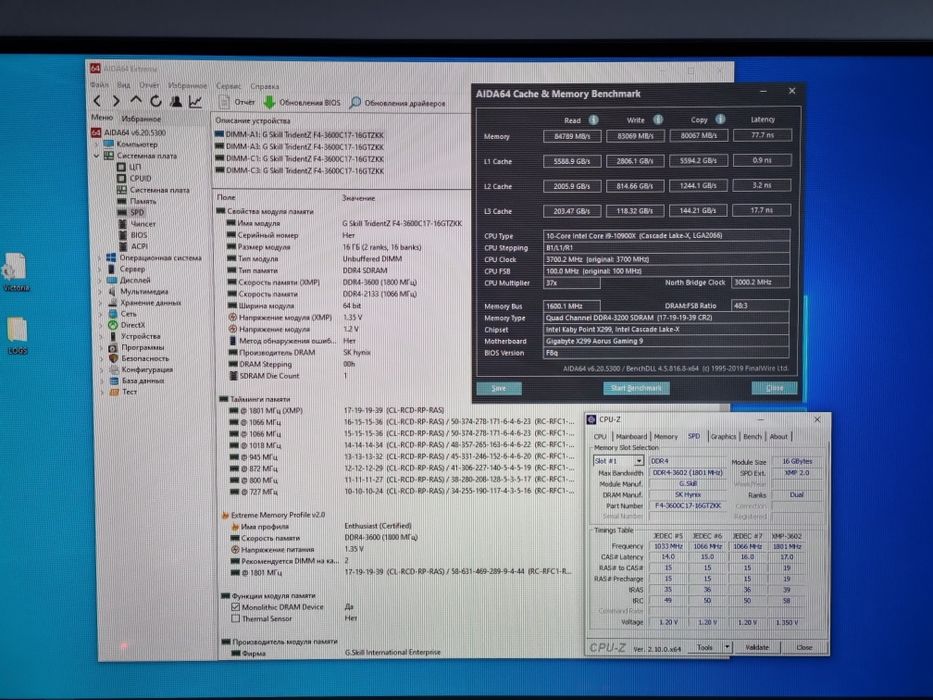The width and height of the screenshot is (933, 700).
Task: Go forward with AIDA64 forward arrow
Action: (117, 102)
